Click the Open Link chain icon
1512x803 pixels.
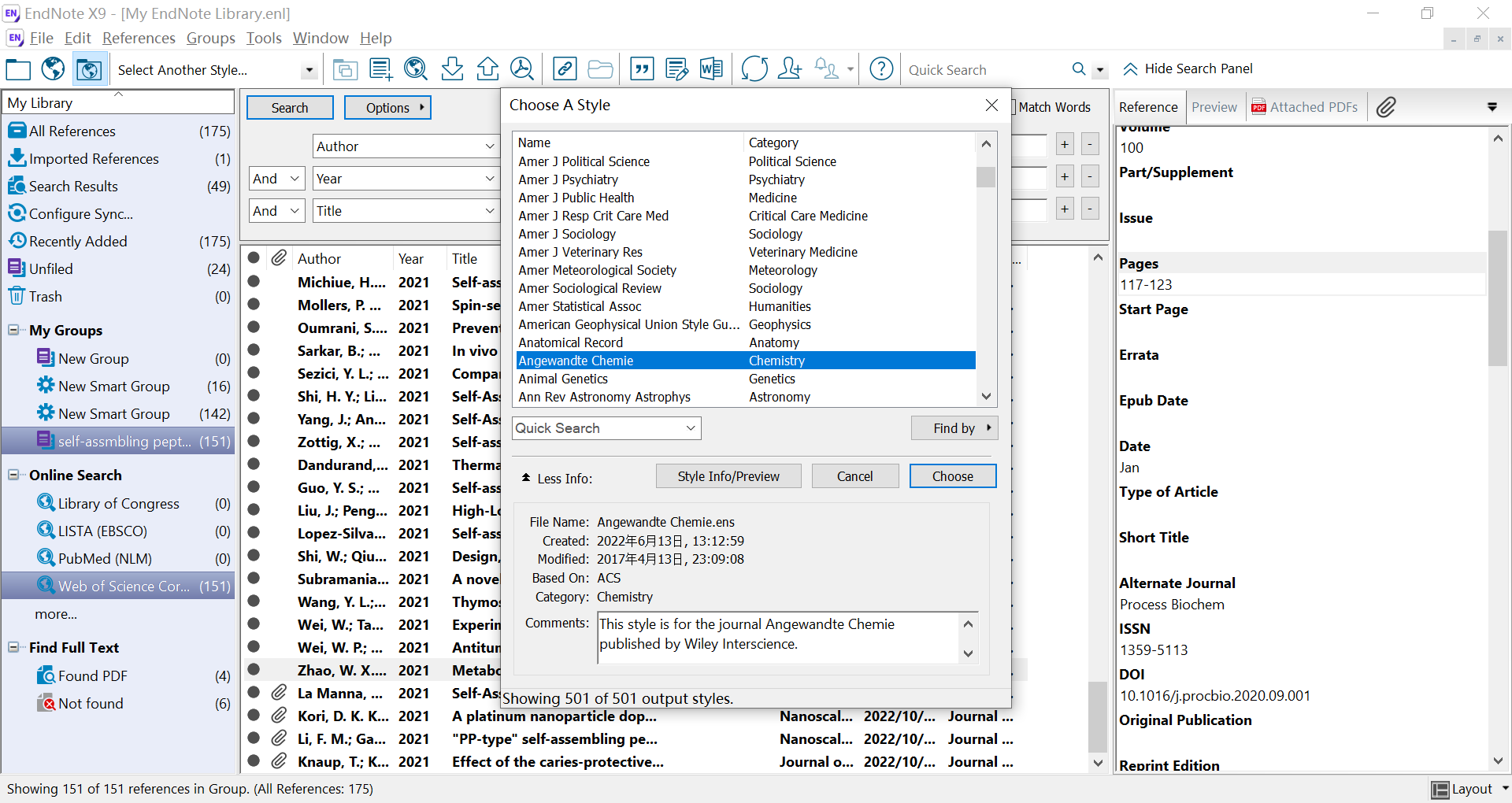pos(565,69)
